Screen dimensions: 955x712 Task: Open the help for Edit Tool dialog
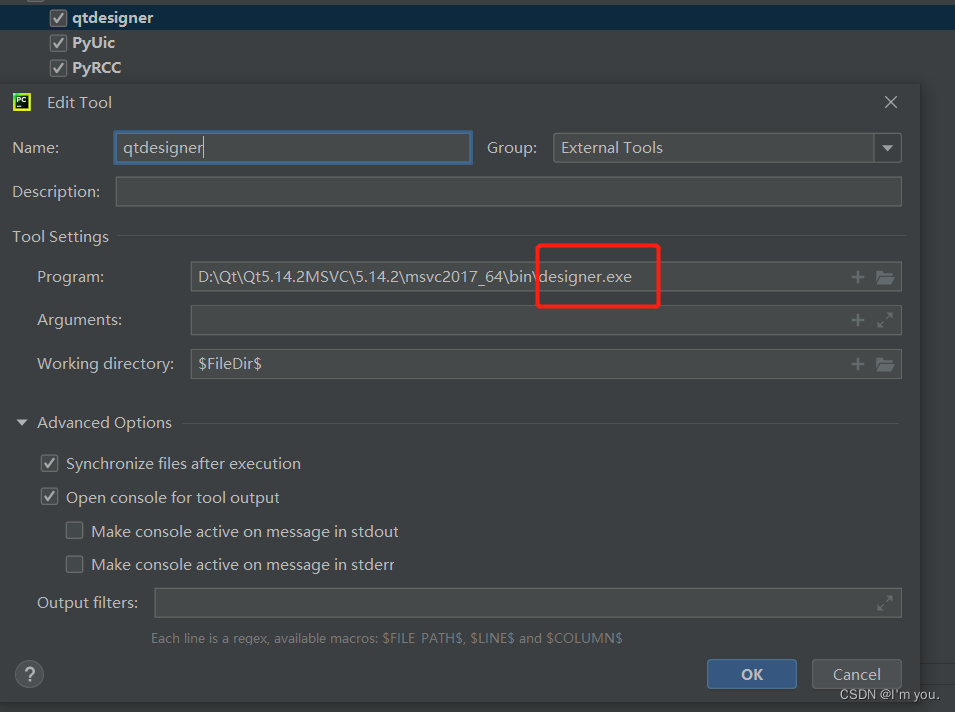click(29, 674)
